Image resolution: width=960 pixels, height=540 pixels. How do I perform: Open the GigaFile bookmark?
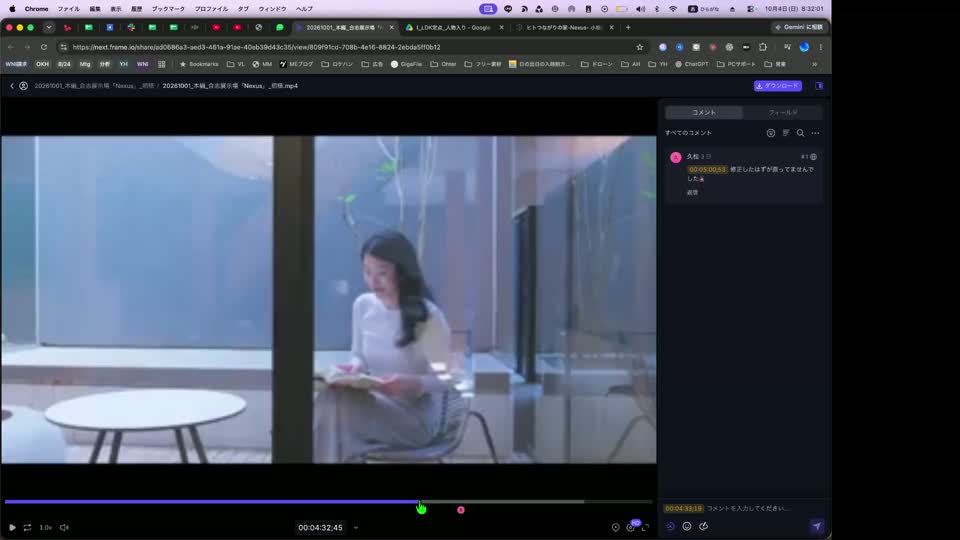[x=407, y=64]
